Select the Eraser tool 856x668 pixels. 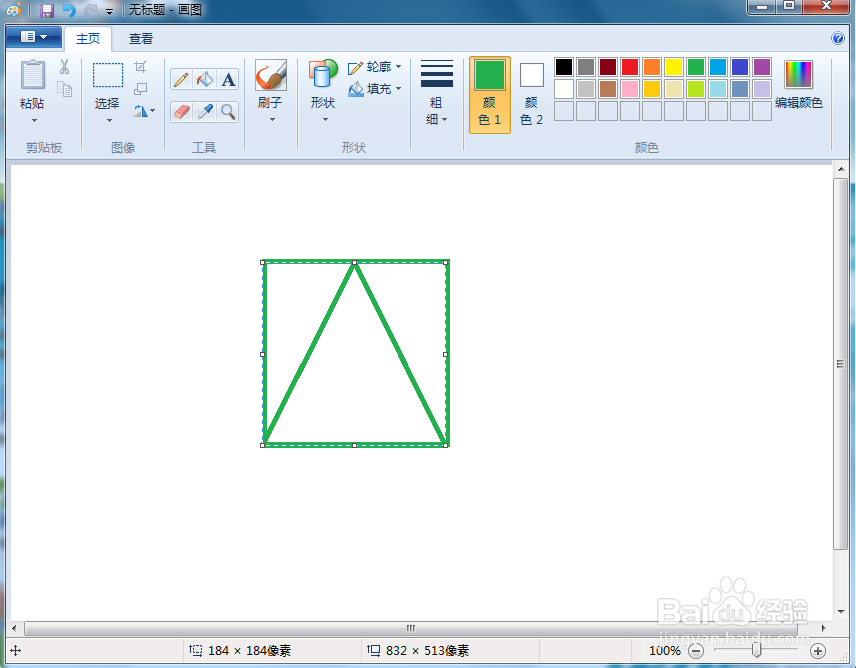point(181,112)
